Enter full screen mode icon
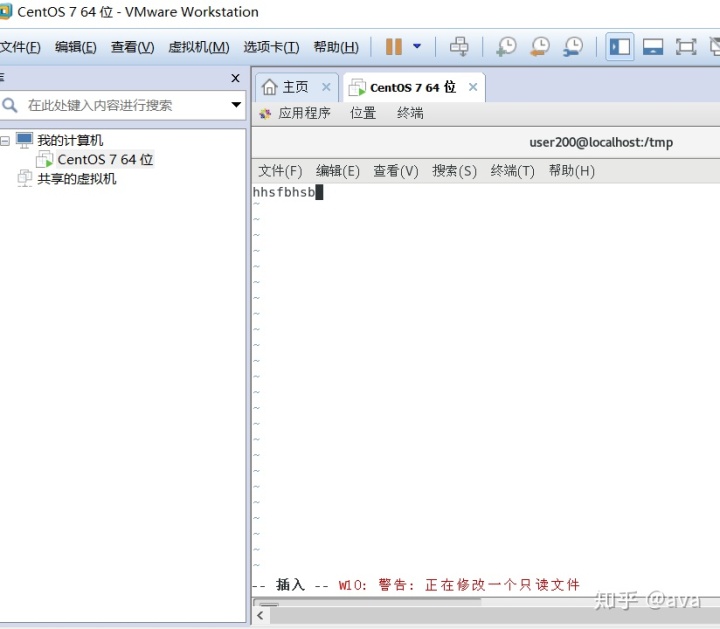Image resolution: width=720 pixels, height=629 pixels. tap(686, 47)
